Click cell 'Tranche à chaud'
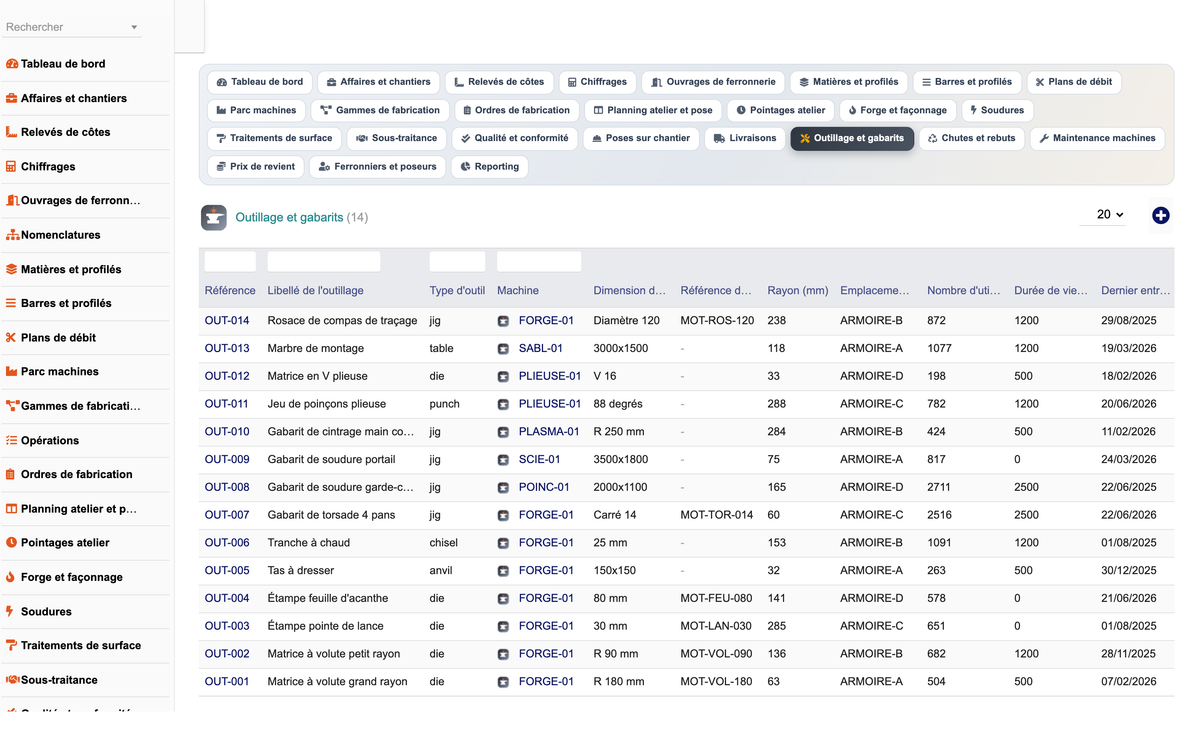Viewport: 1200px width, 743px height. (x=309, y=543)
